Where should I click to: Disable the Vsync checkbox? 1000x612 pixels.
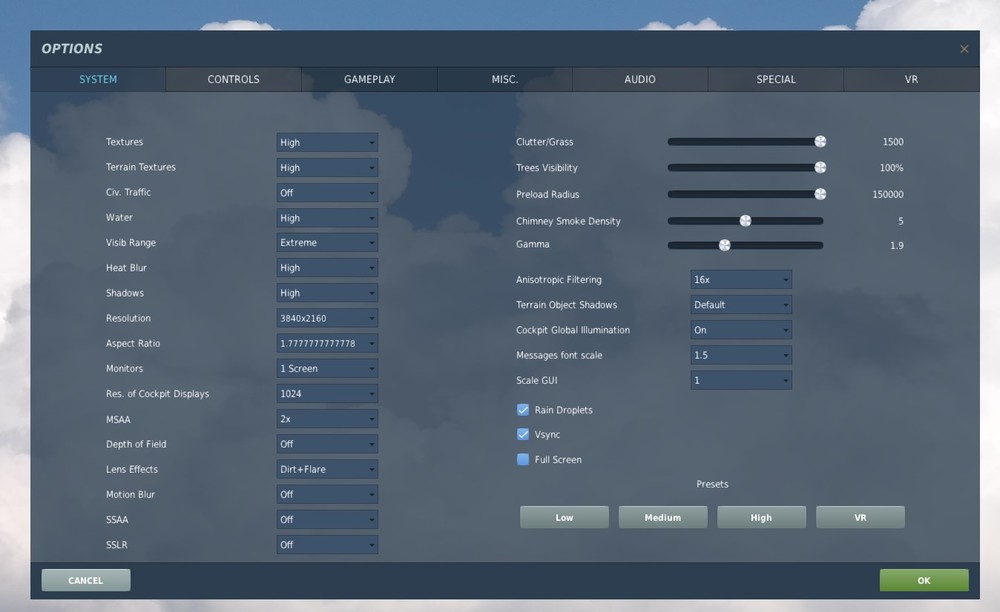click(x=523, y=434)
